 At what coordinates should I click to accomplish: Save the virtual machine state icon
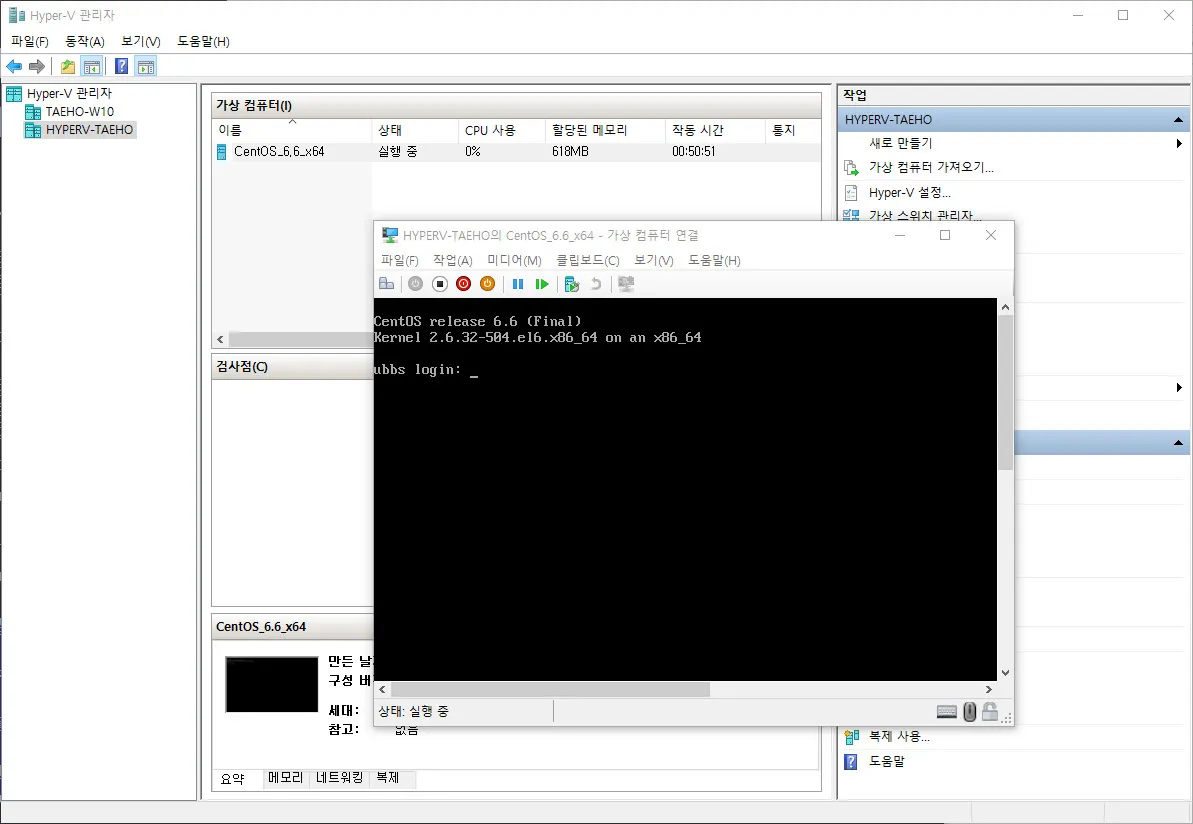click(487, 284)
